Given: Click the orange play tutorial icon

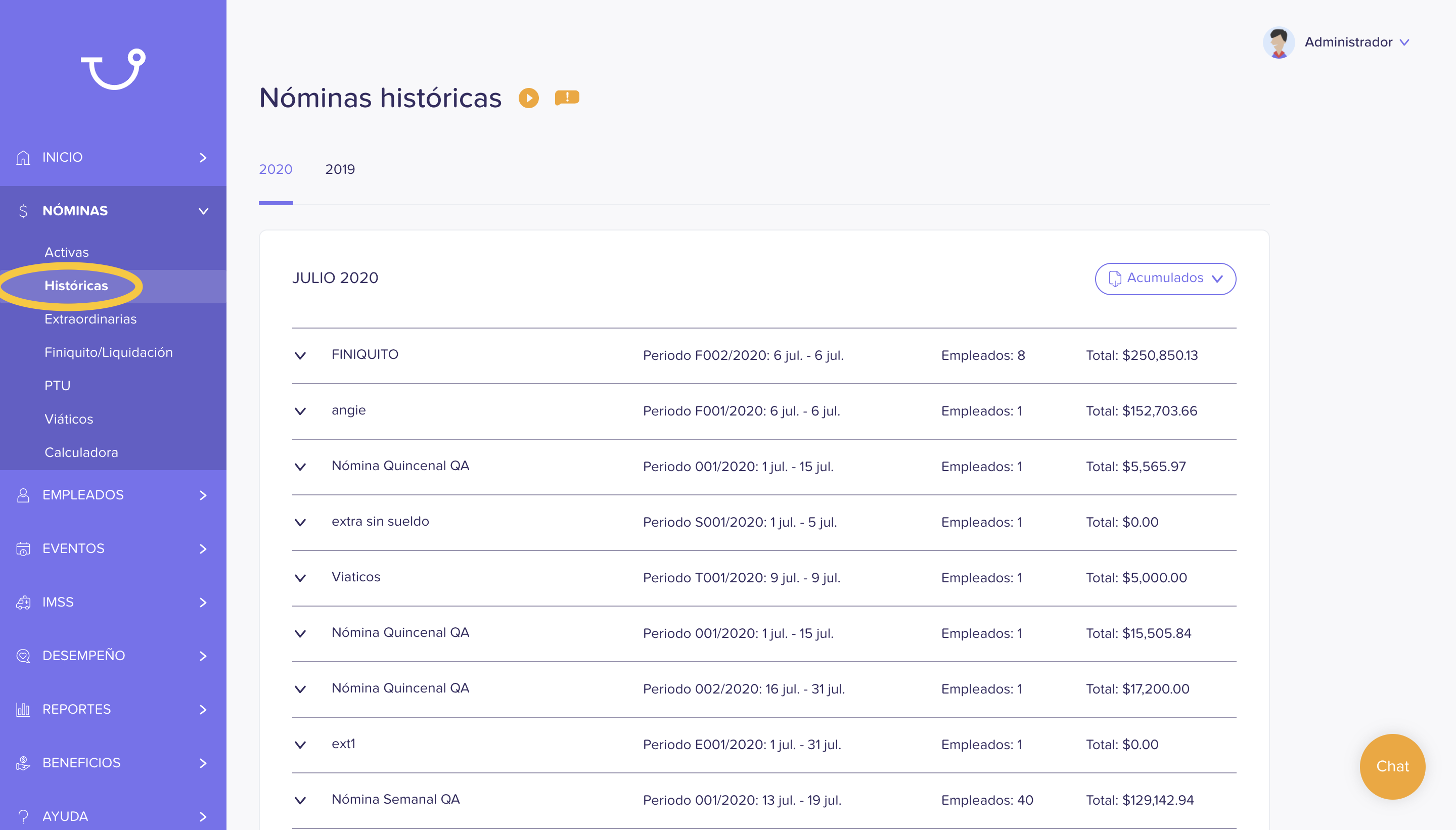Looking at the screenshot, I should 528,98.
